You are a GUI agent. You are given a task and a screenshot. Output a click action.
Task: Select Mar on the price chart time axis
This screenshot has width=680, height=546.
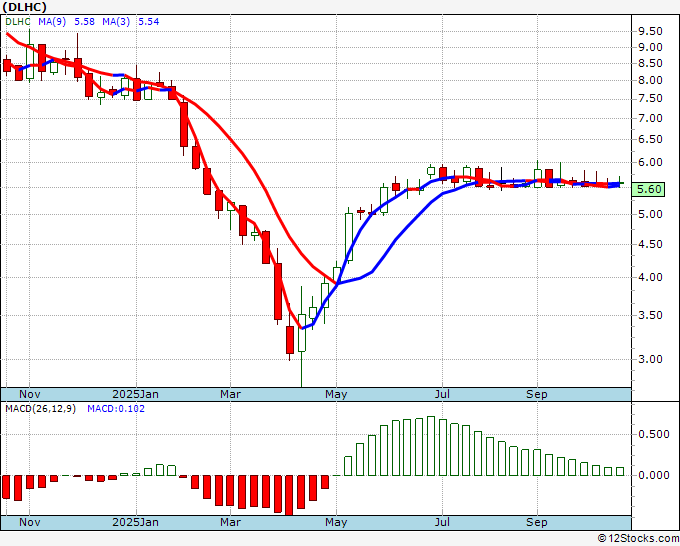pos(230,394)
